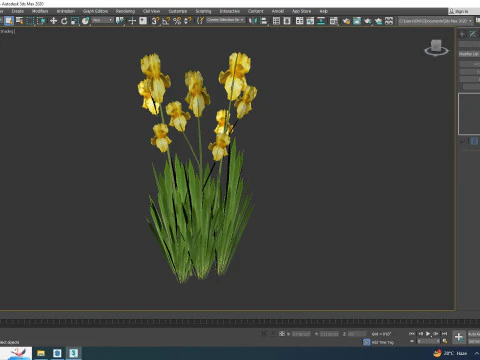The height and width of the screenshot is (360, 480).
Task: Toggle the Layer Explorer icon
Action: click(287, 21)
